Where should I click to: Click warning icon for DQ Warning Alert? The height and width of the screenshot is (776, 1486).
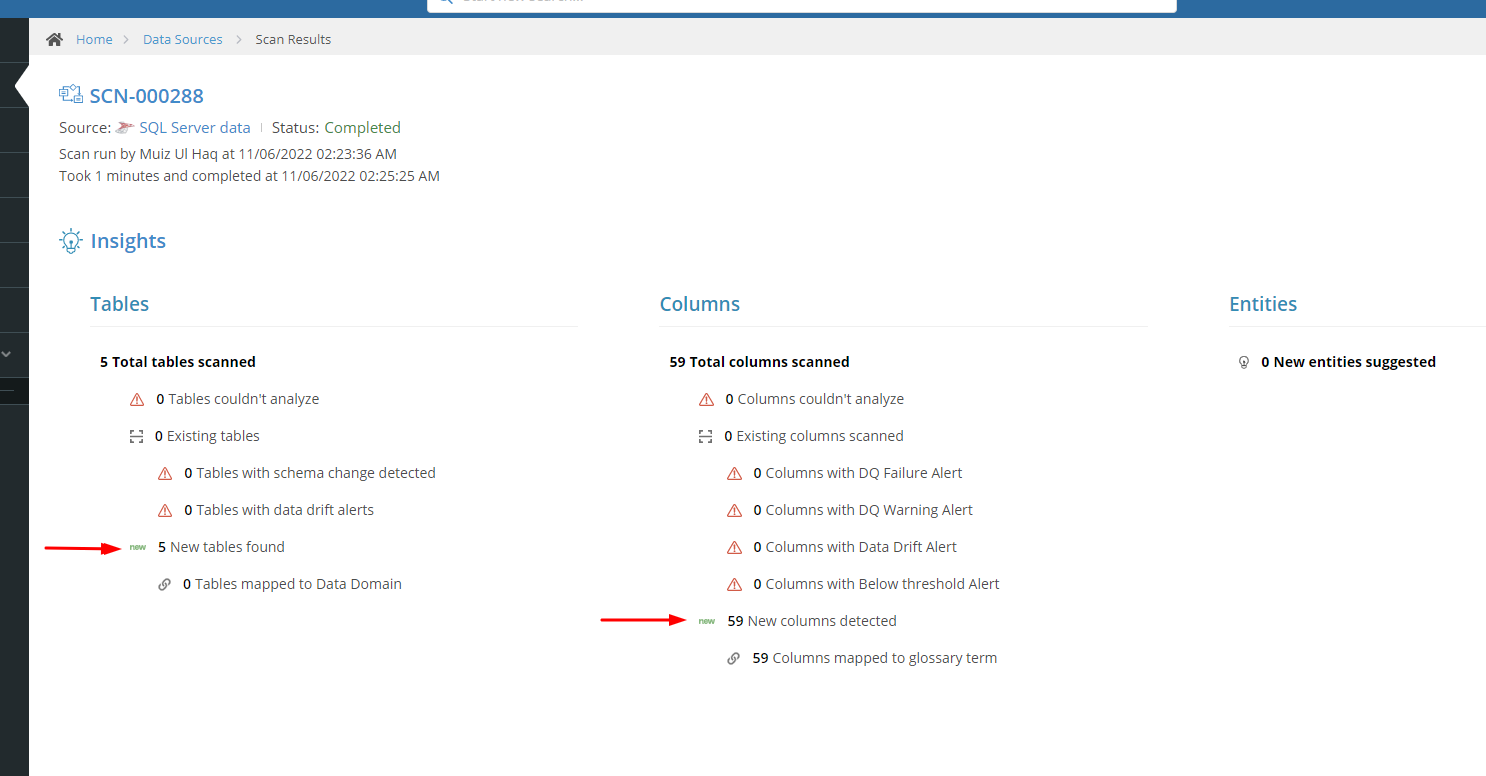(734, 510)
